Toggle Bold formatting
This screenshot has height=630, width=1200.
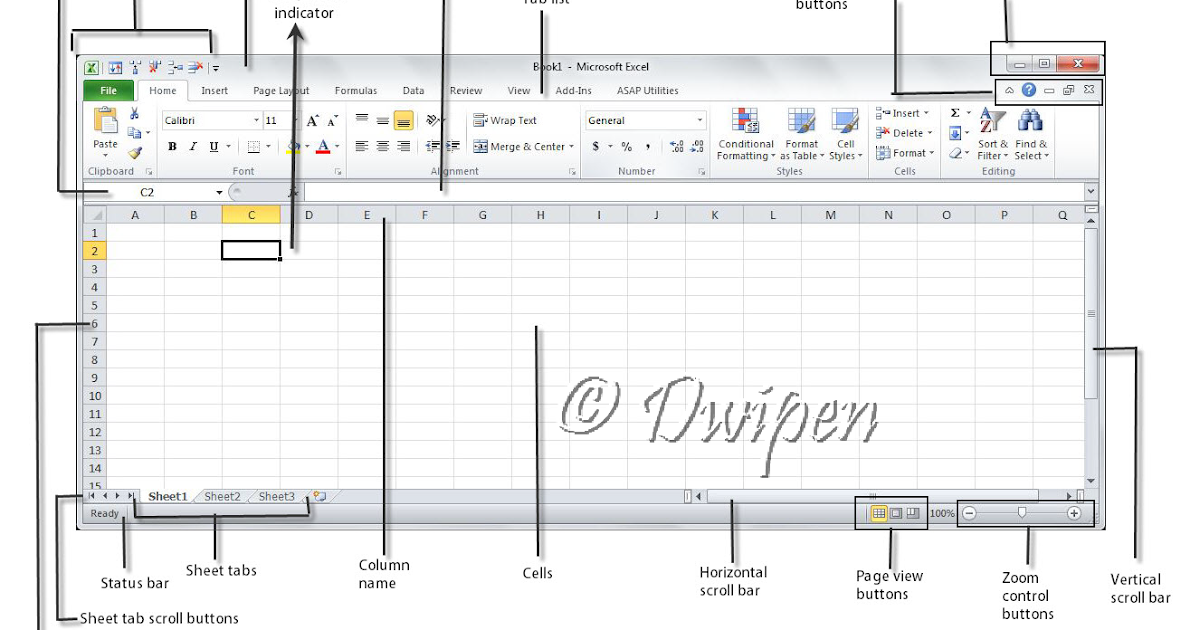tap(172, 146)
